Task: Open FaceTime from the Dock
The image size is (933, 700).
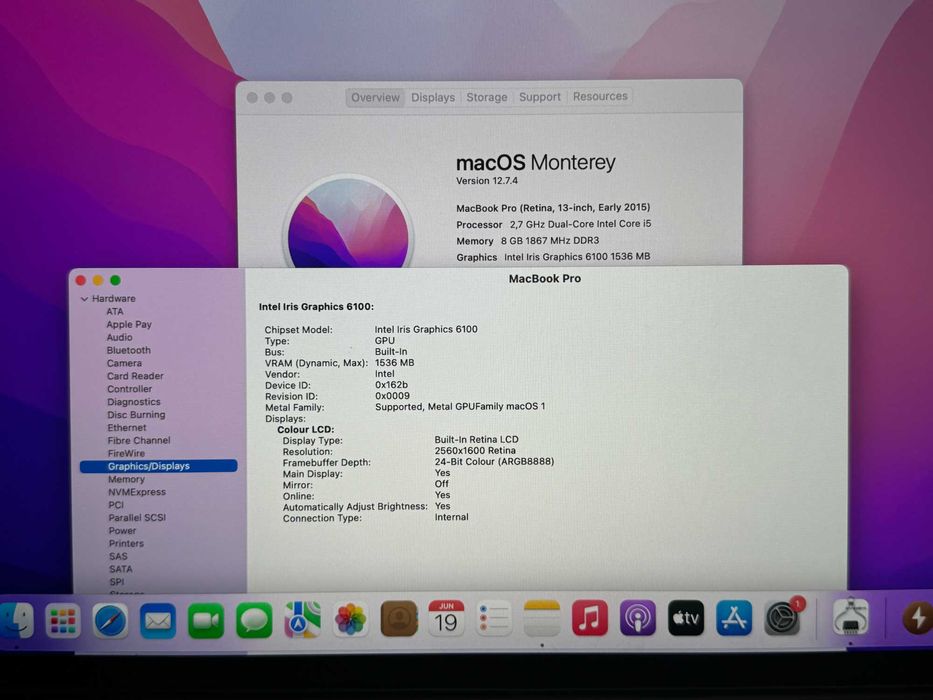Action: coord(206,621)
